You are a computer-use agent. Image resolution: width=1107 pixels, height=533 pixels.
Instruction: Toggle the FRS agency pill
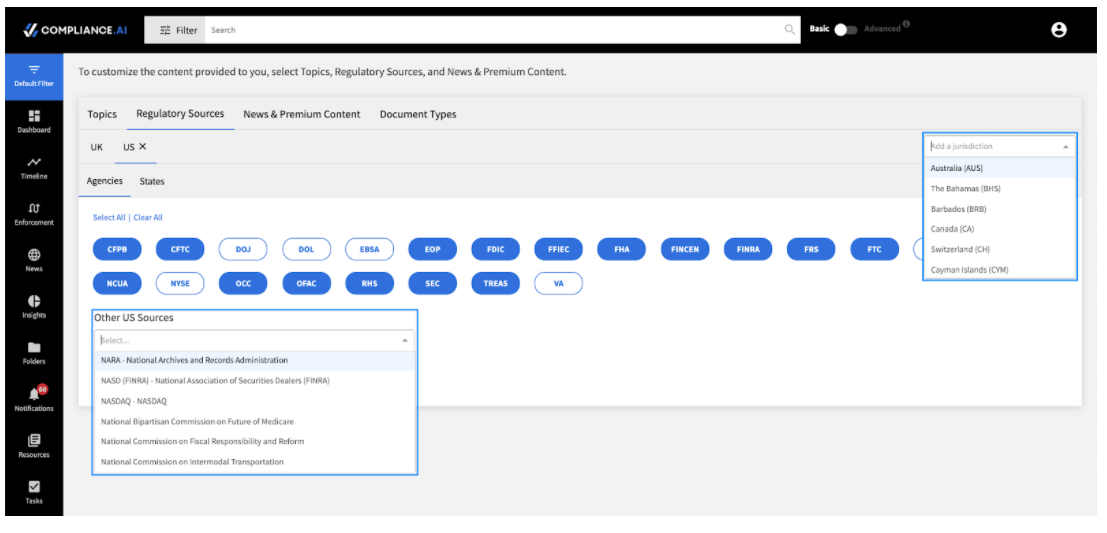[811, 249]
